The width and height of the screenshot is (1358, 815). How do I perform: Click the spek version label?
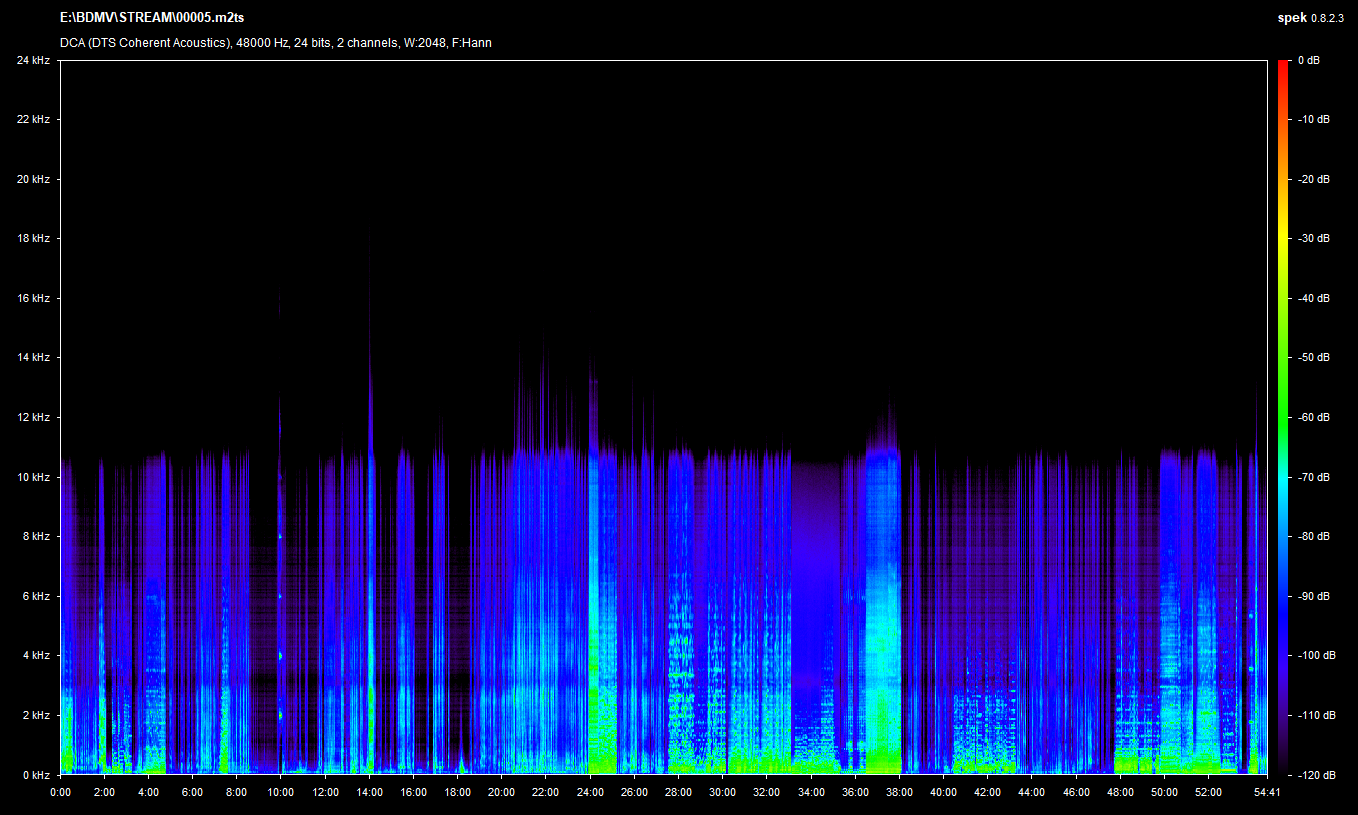[x=1310, y=17]
